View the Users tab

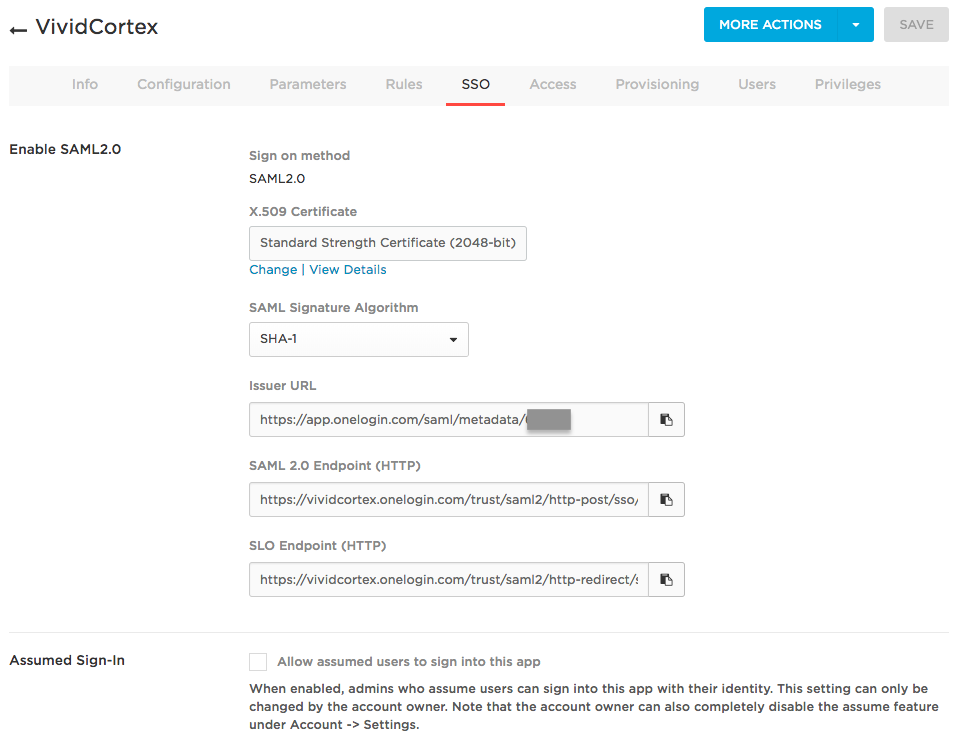tap(757, 84)
